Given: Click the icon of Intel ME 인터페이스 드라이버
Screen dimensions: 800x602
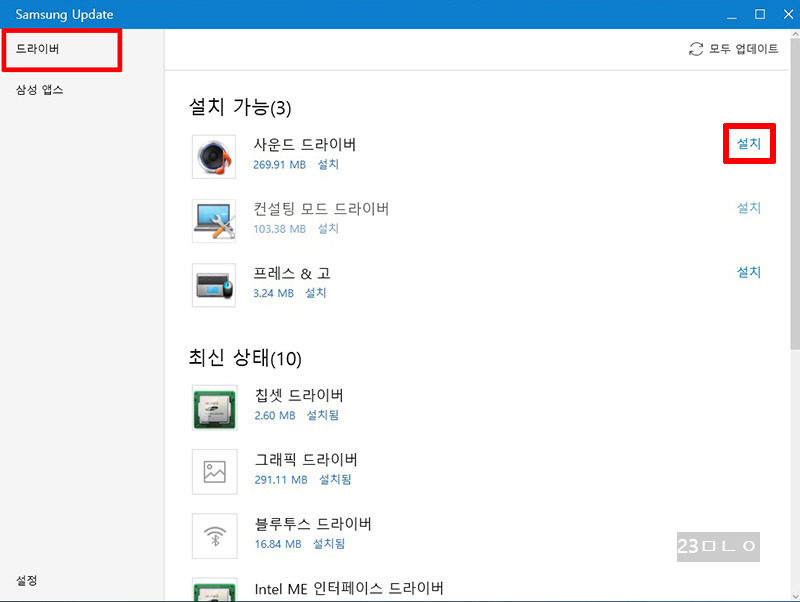Looking at the screenshot, I should point(214,590).
